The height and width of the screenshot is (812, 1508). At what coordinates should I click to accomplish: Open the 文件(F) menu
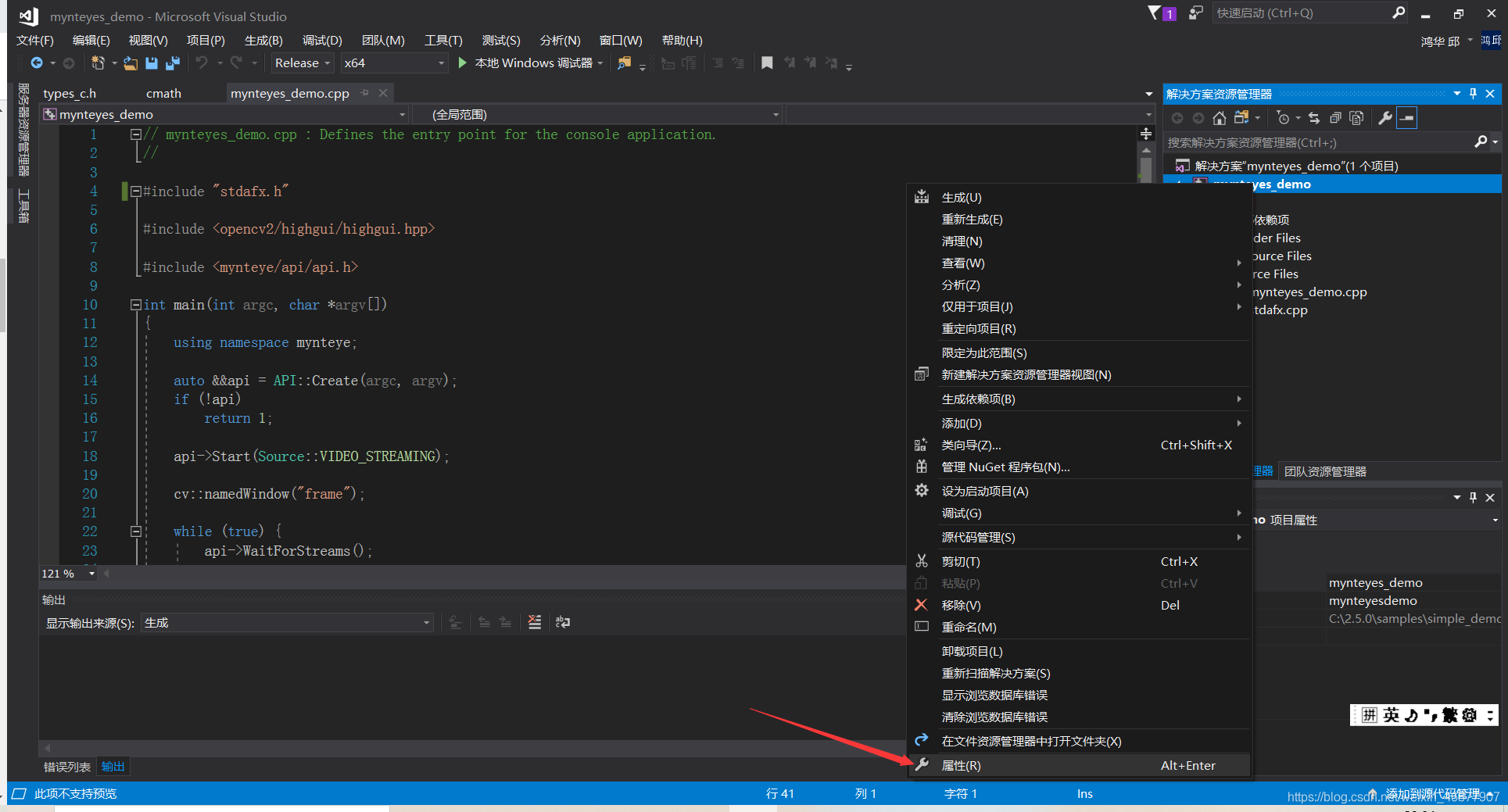click(35, 41)
